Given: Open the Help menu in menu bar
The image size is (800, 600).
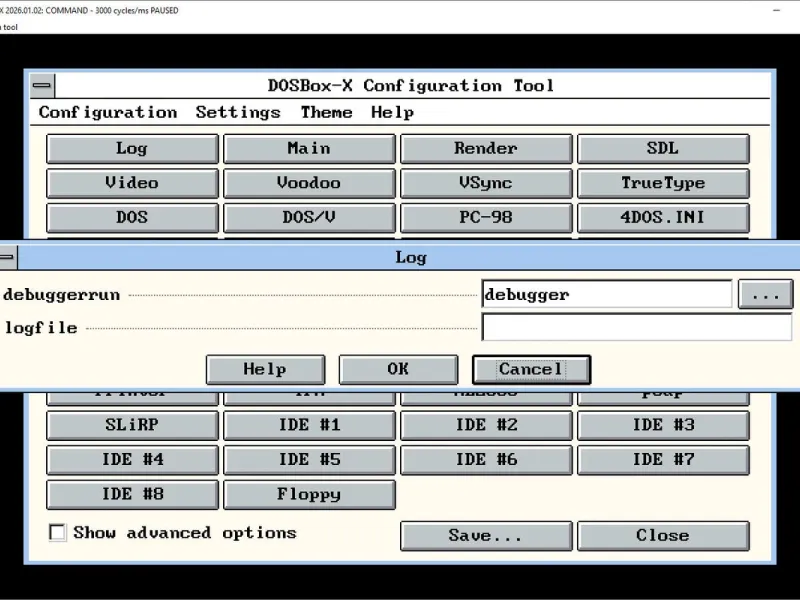Looking at the screenshot, I should click(392, 112).
